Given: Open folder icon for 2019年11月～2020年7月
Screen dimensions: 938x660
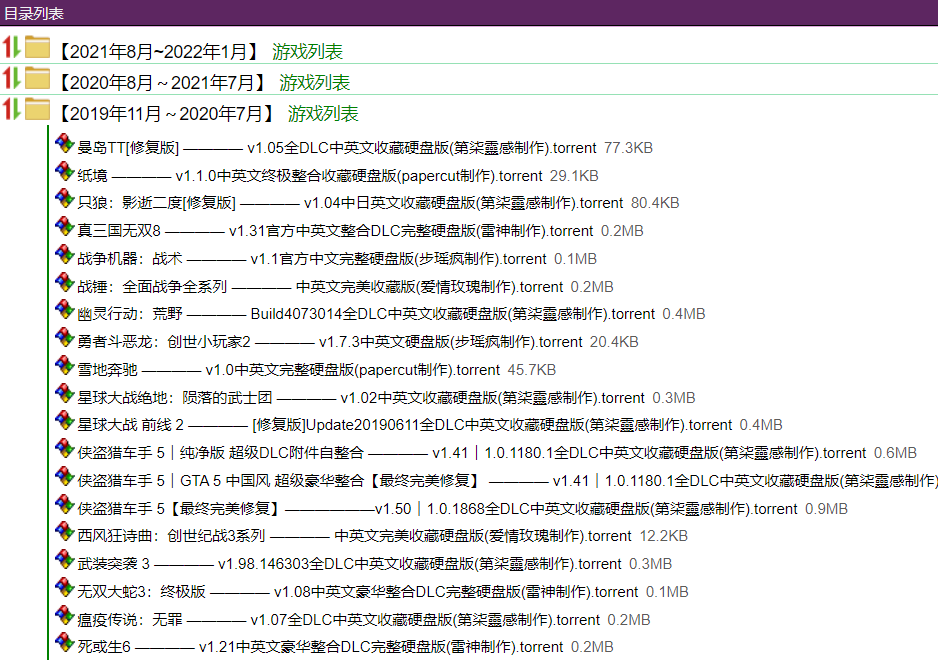Looking at the screenshot, I should coord(37,110).
